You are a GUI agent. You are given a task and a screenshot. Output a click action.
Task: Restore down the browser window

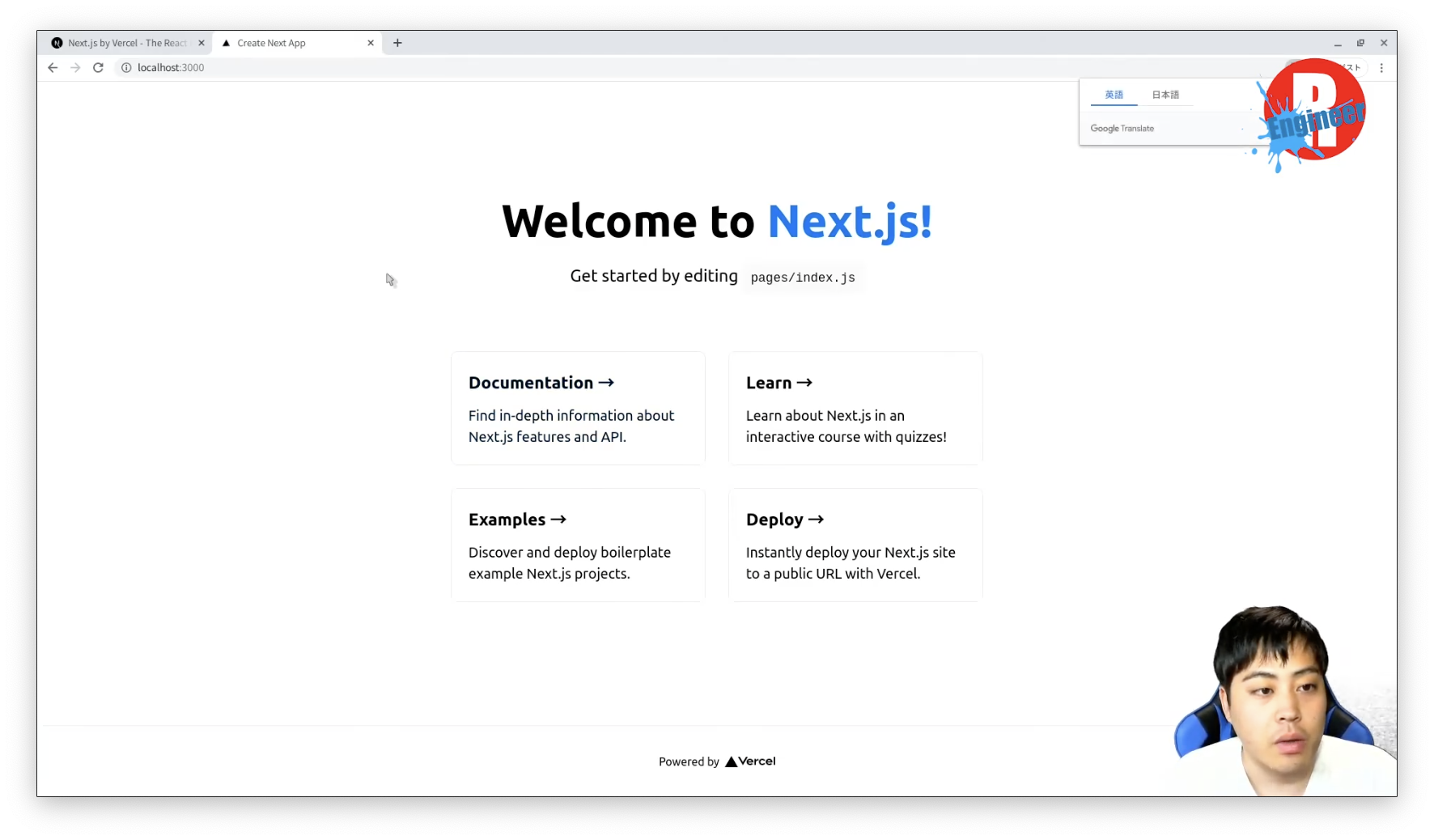click(x=1360, y=43)
